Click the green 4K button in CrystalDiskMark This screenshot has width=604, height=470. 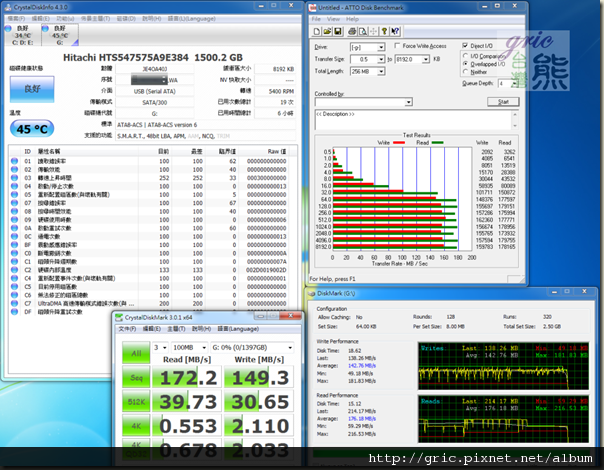tap(136, 426)
